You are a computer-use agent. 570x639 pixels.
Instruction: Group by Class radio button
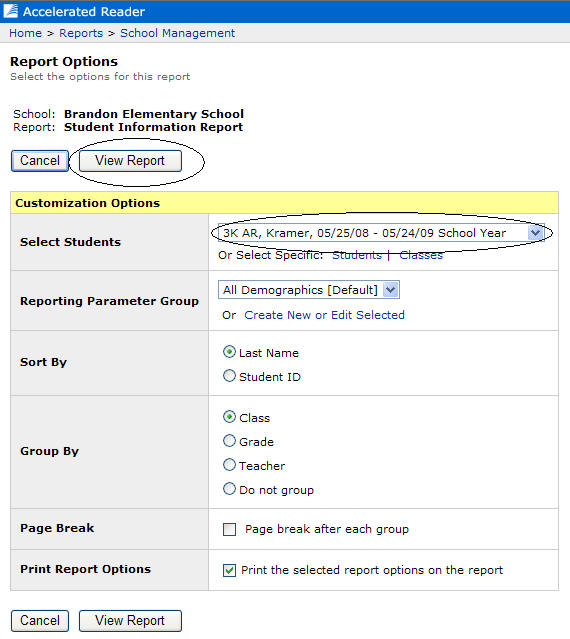point(229,416)
